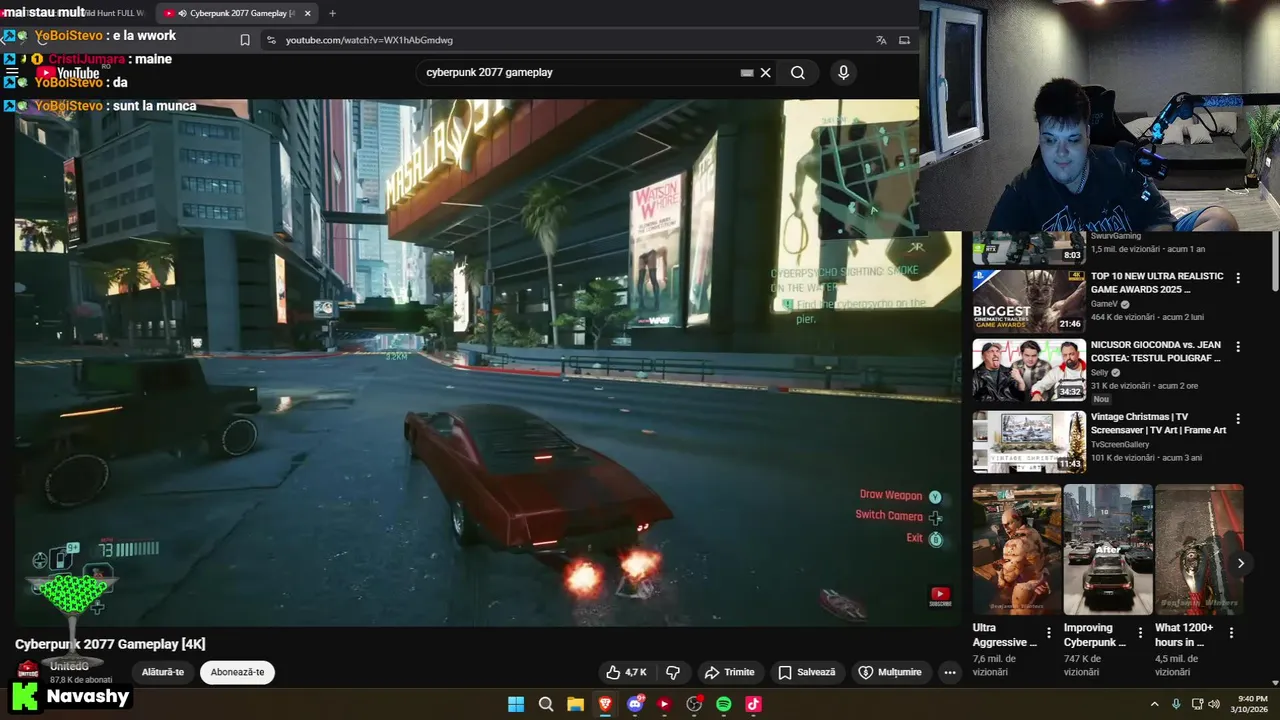This screenshot has width=1280, height=720.
Task: Open the Windows Start menu
Action: tap(516, 704)
